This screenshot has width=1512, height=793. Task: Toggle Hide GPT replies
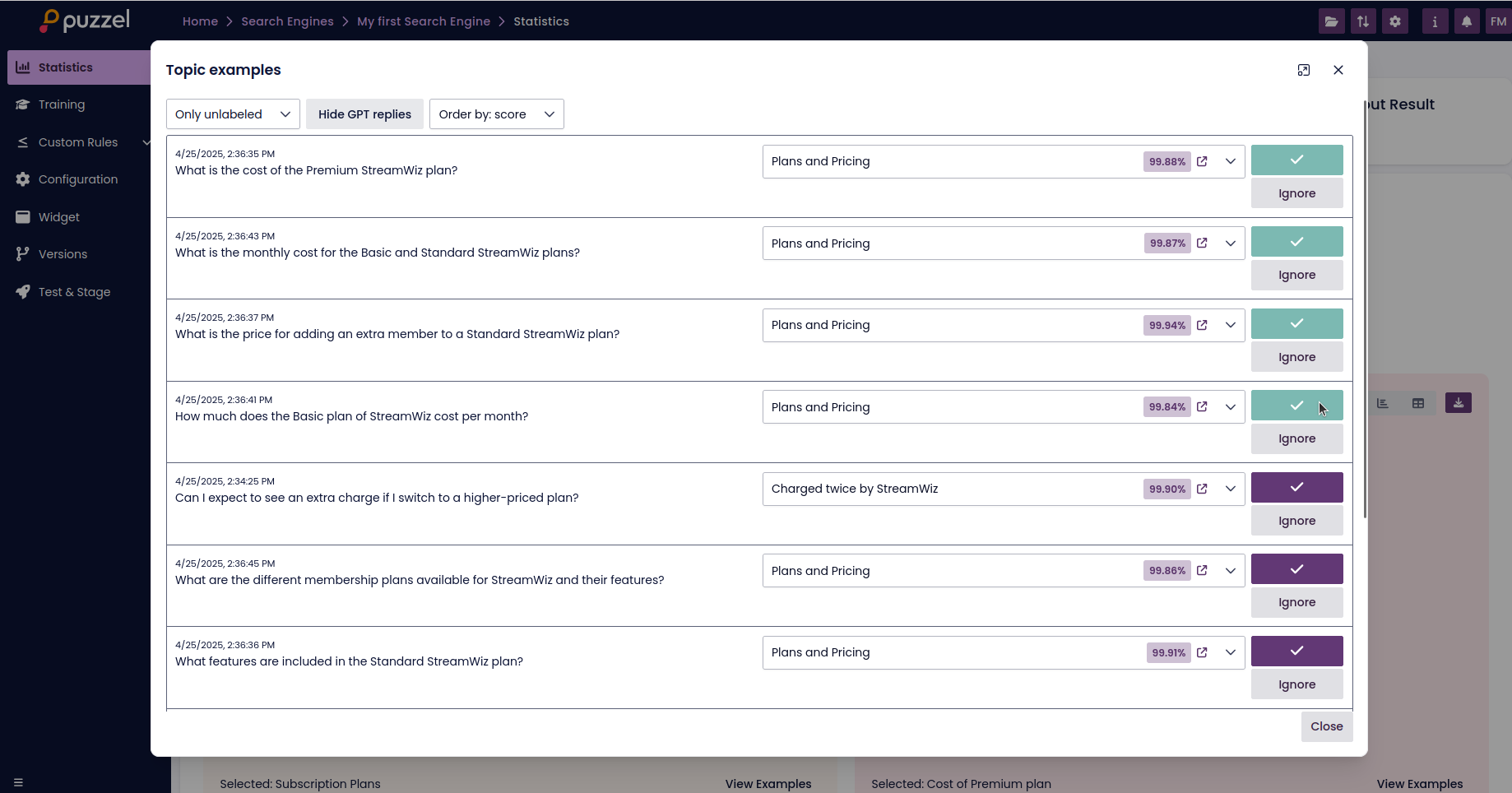(x=364, y=114)
